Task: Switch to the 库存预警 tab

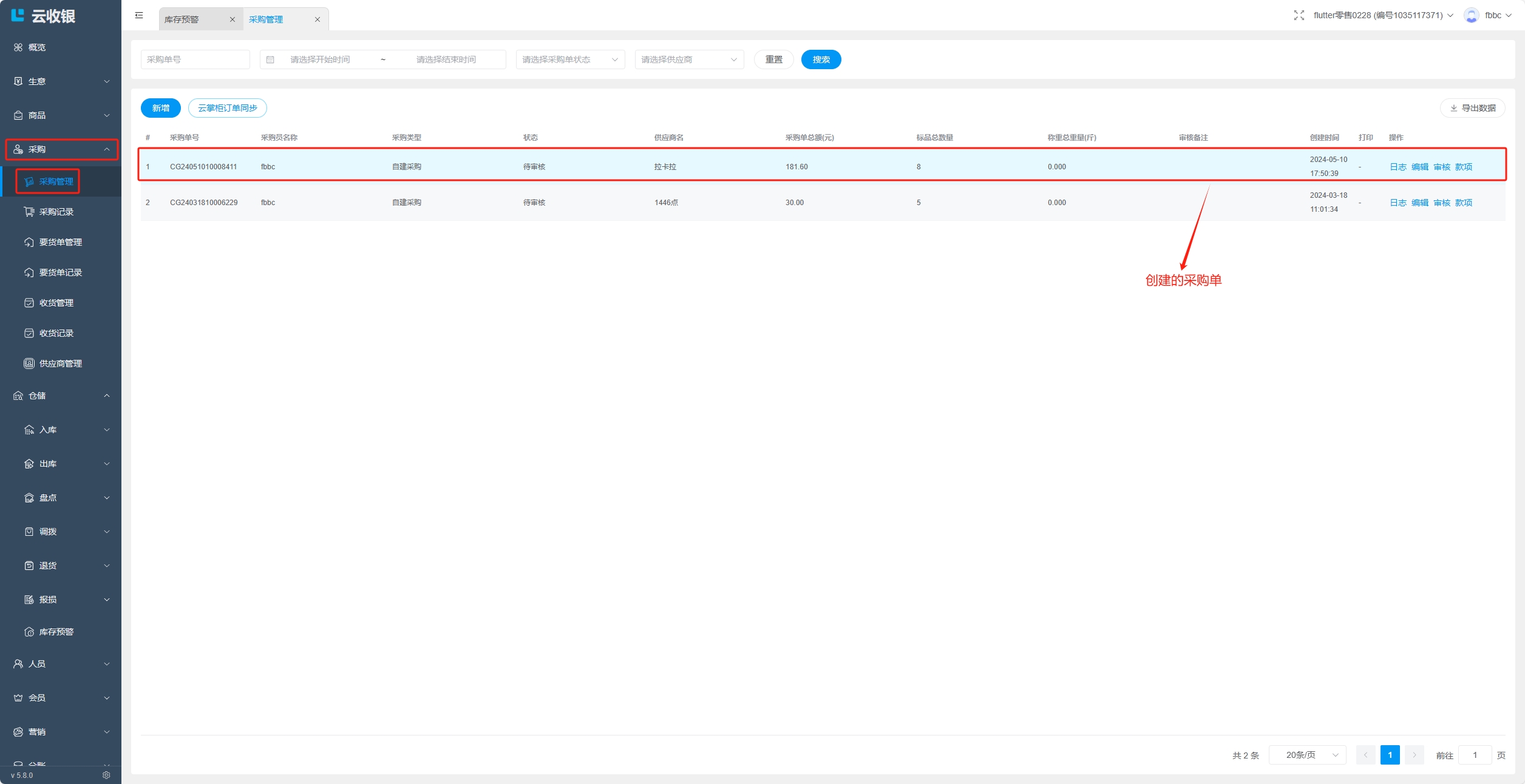Action: click(x=182, y=19)
